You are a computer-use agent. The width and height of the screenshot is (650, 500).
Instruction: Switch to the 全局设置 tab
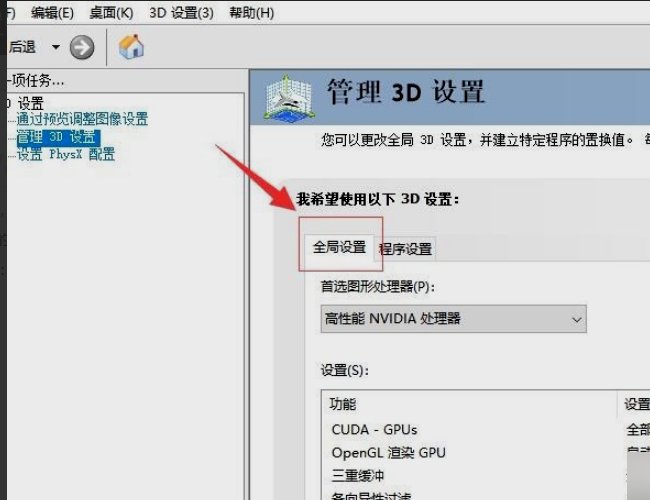pos(339,248)
